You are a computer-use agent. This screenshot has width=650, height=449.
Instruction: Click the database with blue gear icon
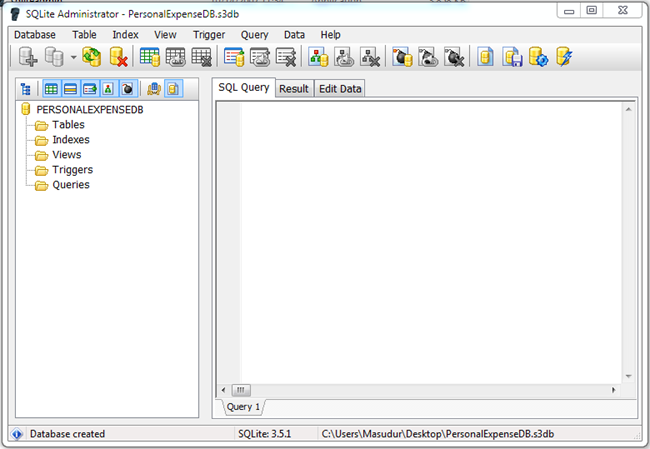point(538,56)
